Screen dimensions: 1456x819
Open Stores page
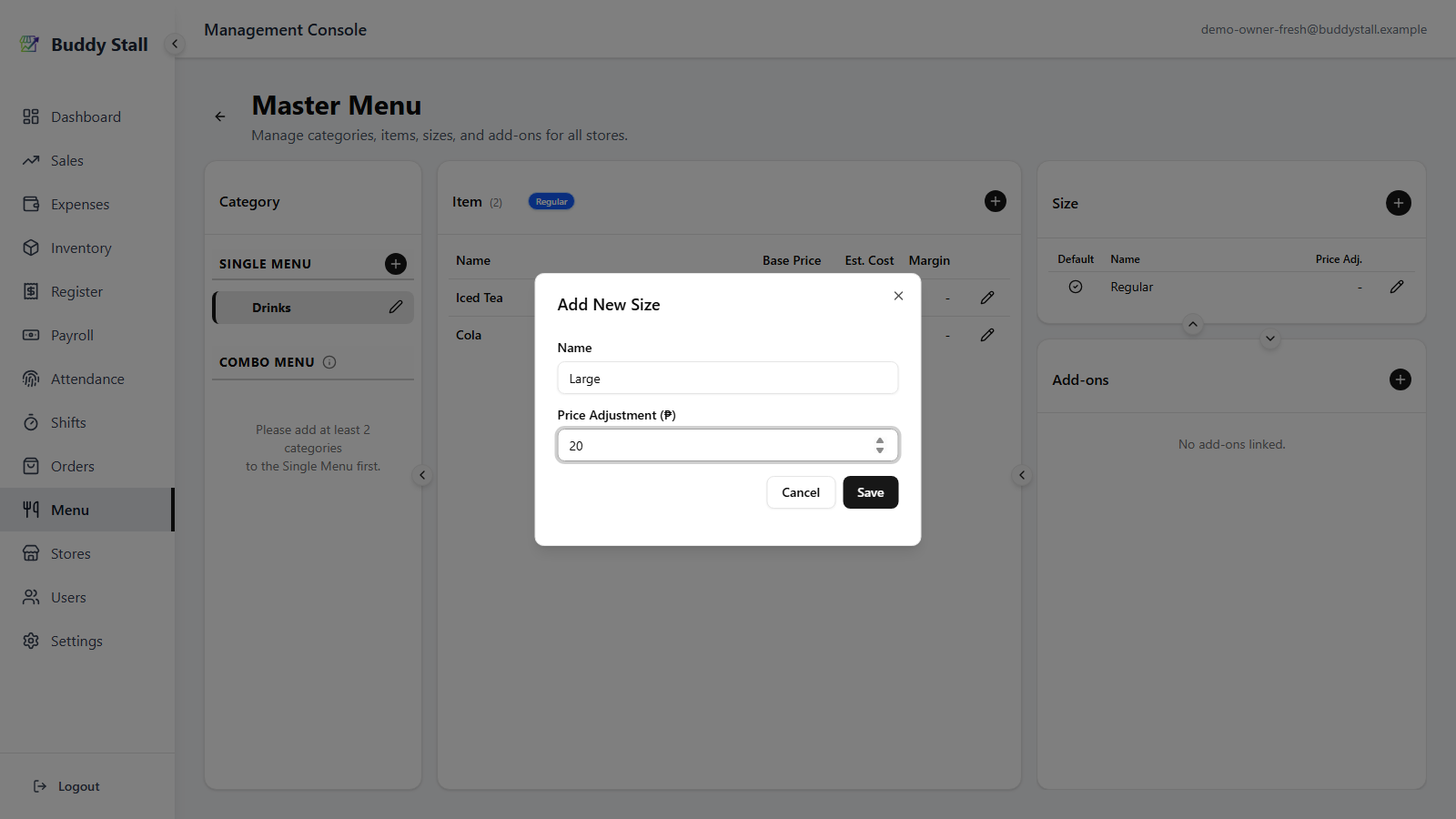point(86,553)
